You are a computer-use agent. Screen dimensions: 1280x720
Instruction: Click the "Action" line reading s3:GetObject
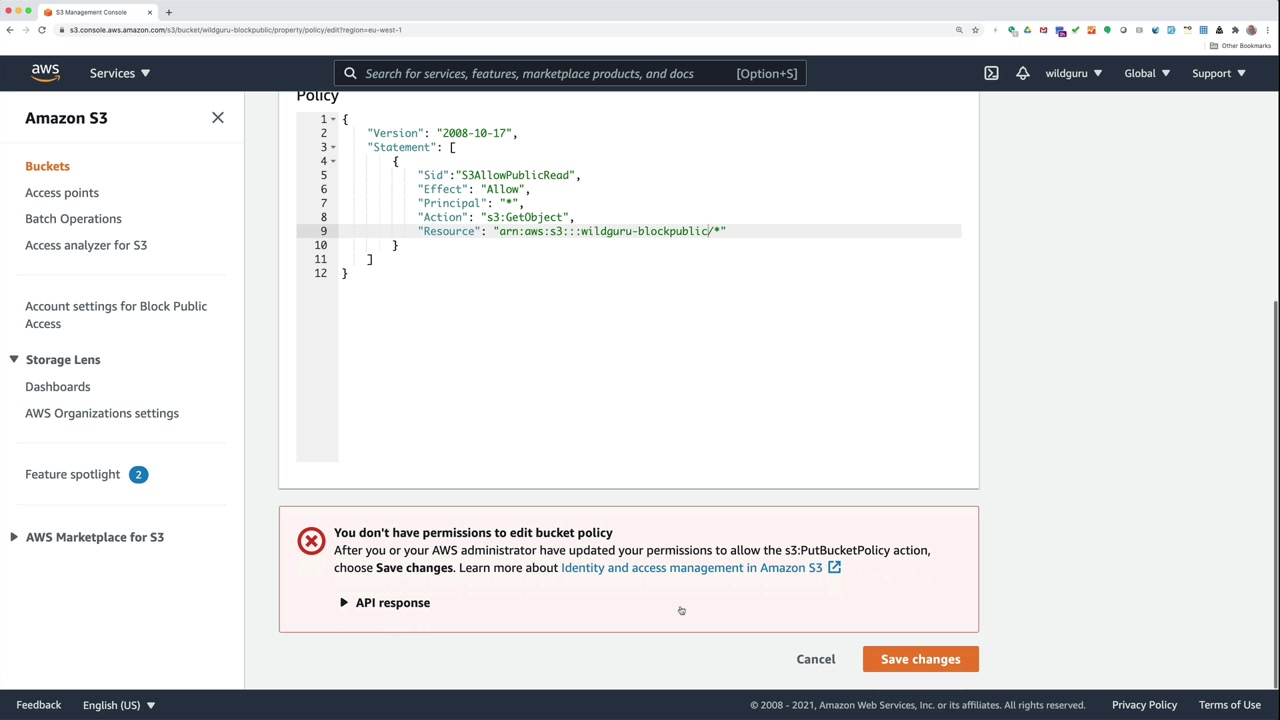pyautogui.click(x=496, y=217)
